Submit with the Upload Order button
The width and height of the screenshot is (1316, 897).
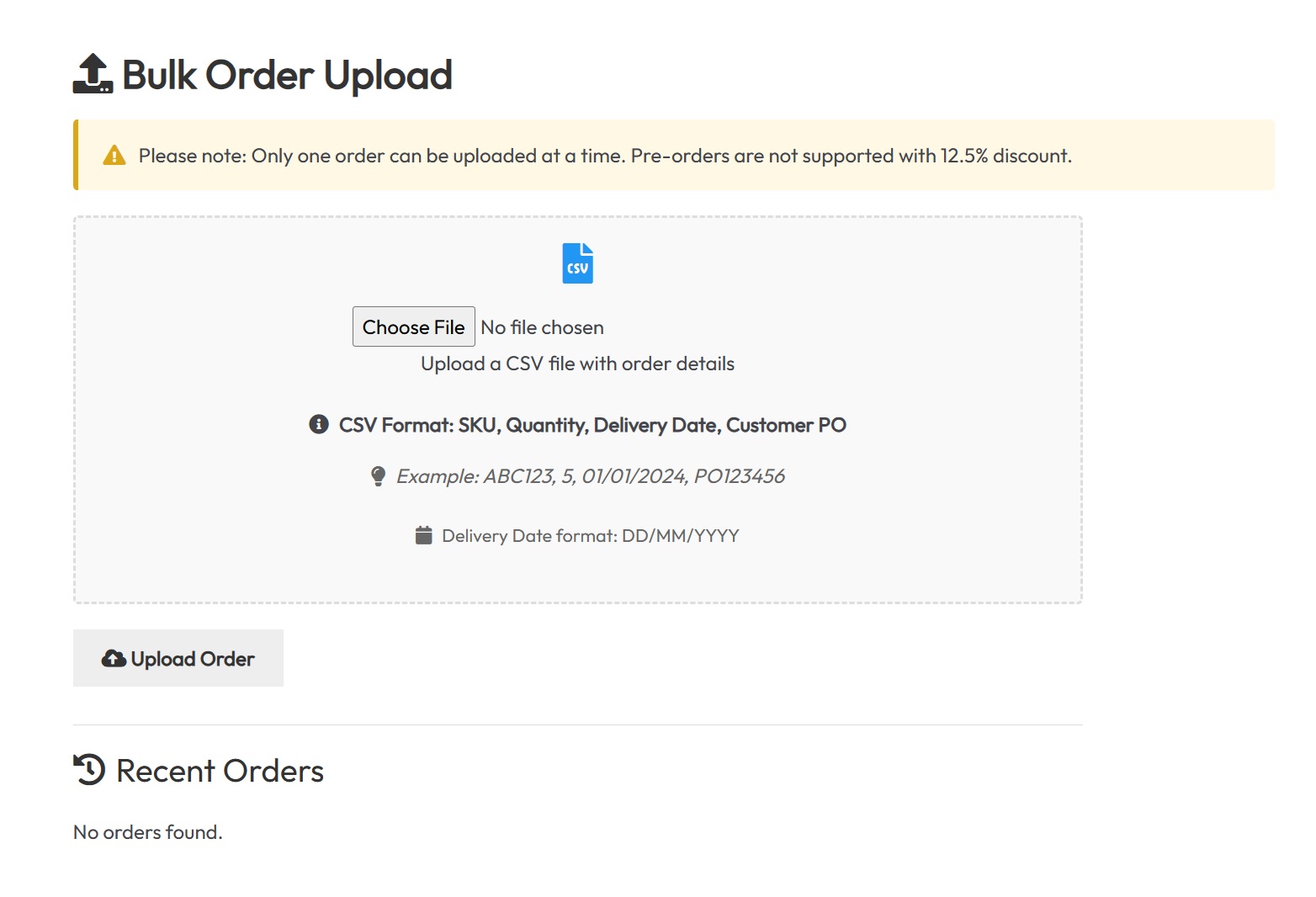(178, 658)
